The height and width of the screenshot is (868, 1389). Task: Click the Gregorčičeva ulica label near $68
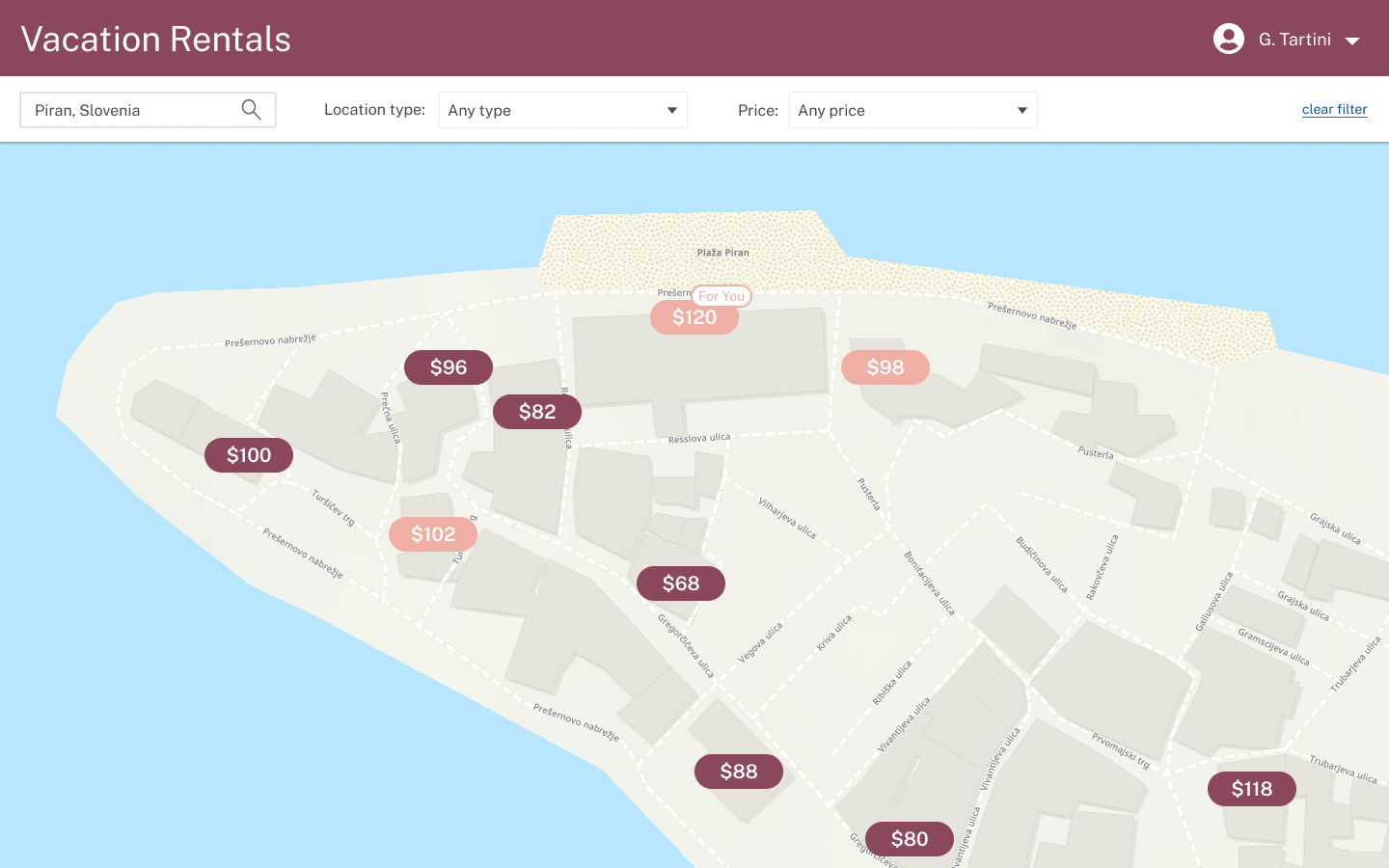pos(687,645)
